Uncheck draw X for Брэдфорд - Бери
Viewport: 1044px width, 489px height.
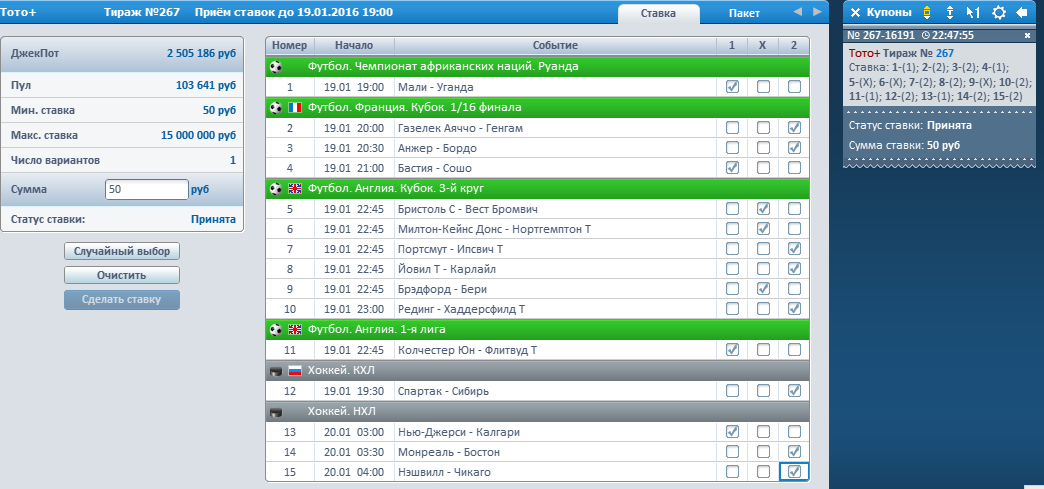pyautogui.click(x=763, y=289)
